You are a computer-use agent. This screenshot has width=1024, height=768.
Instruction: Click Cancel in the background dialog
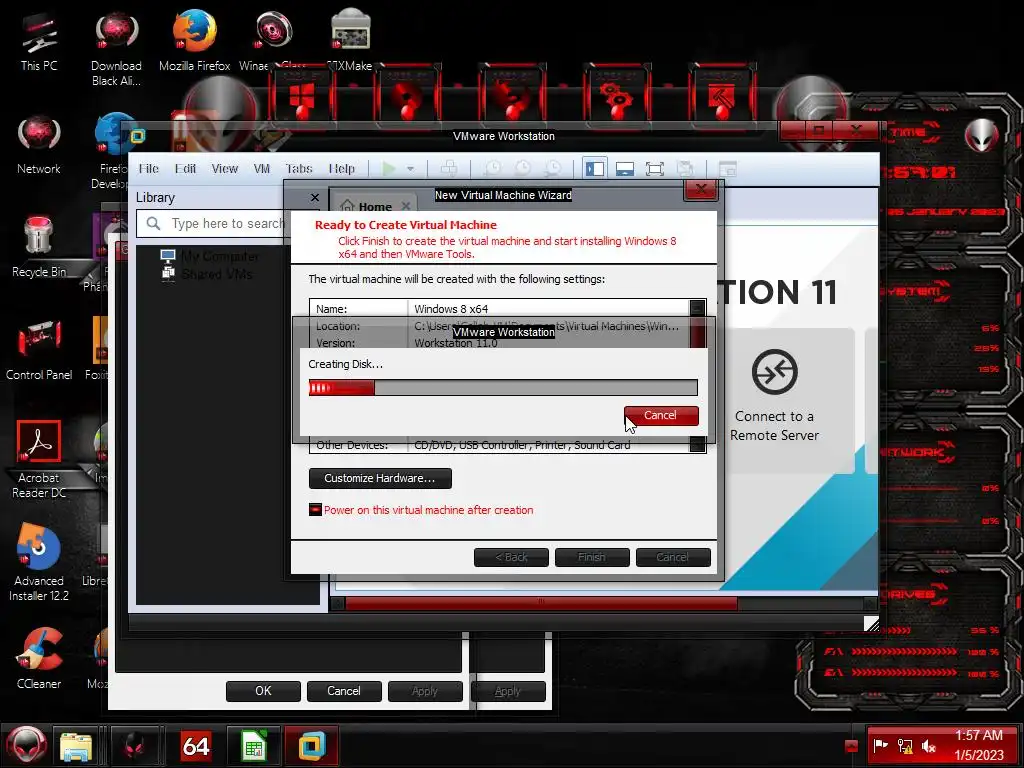(x=344, y=691)
